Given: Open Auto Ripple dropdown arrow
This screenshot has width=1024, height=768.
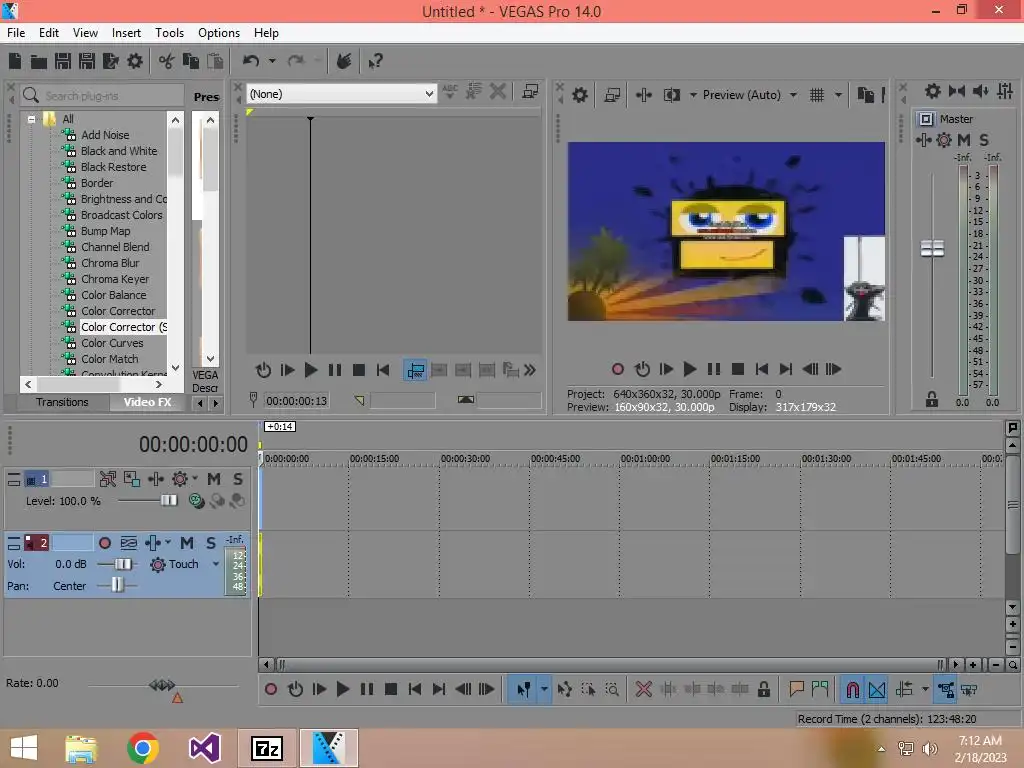Looking at the screenshot, I should pos(925,689).
